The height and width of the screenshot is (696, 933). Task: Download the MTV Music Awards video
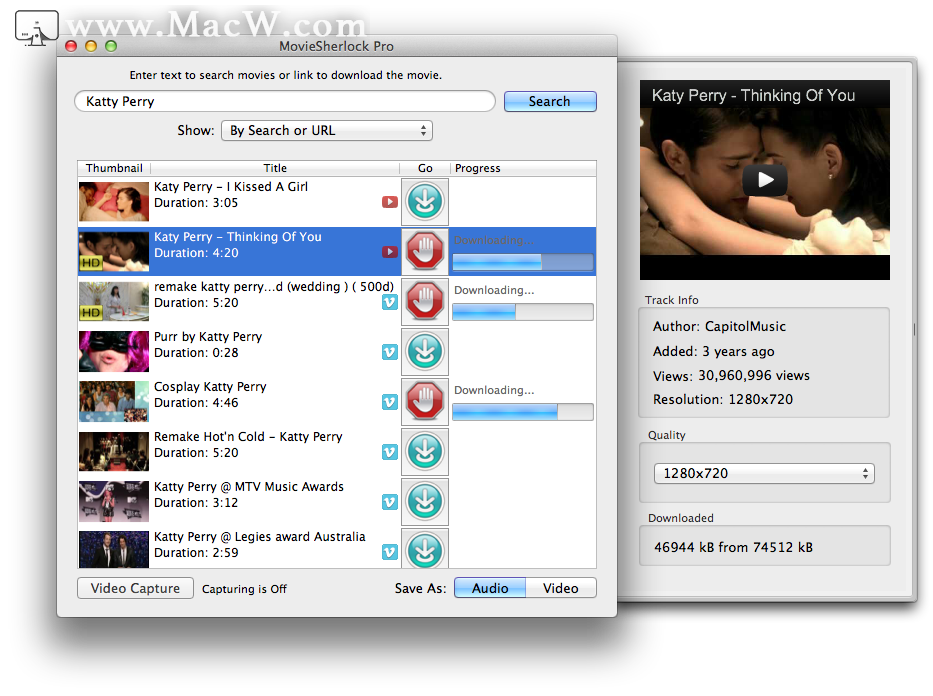[425, 501]
